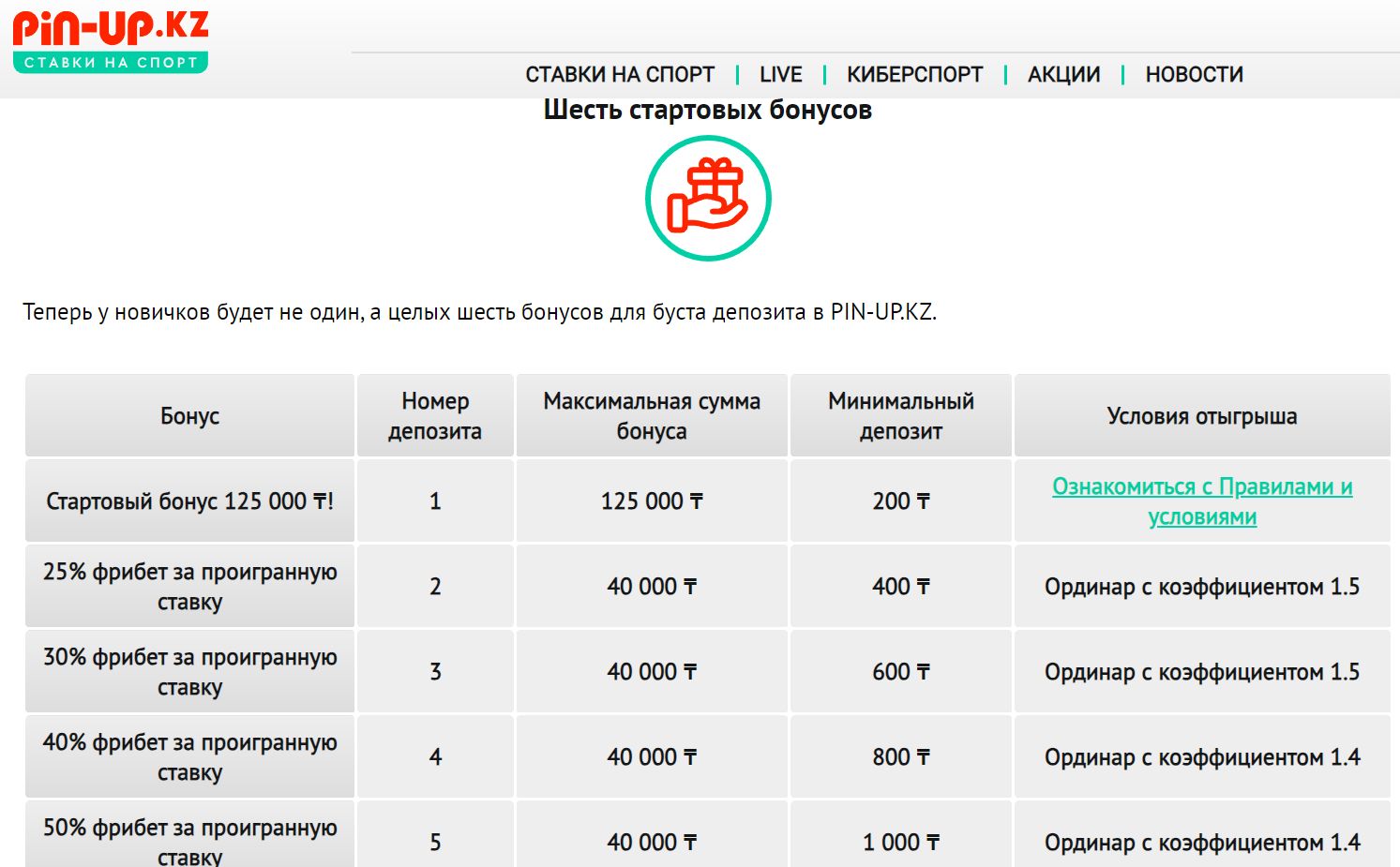Click the Теперь у новичков intro paragraph
The image size is (1400, 867).
(x=479, y=312)
